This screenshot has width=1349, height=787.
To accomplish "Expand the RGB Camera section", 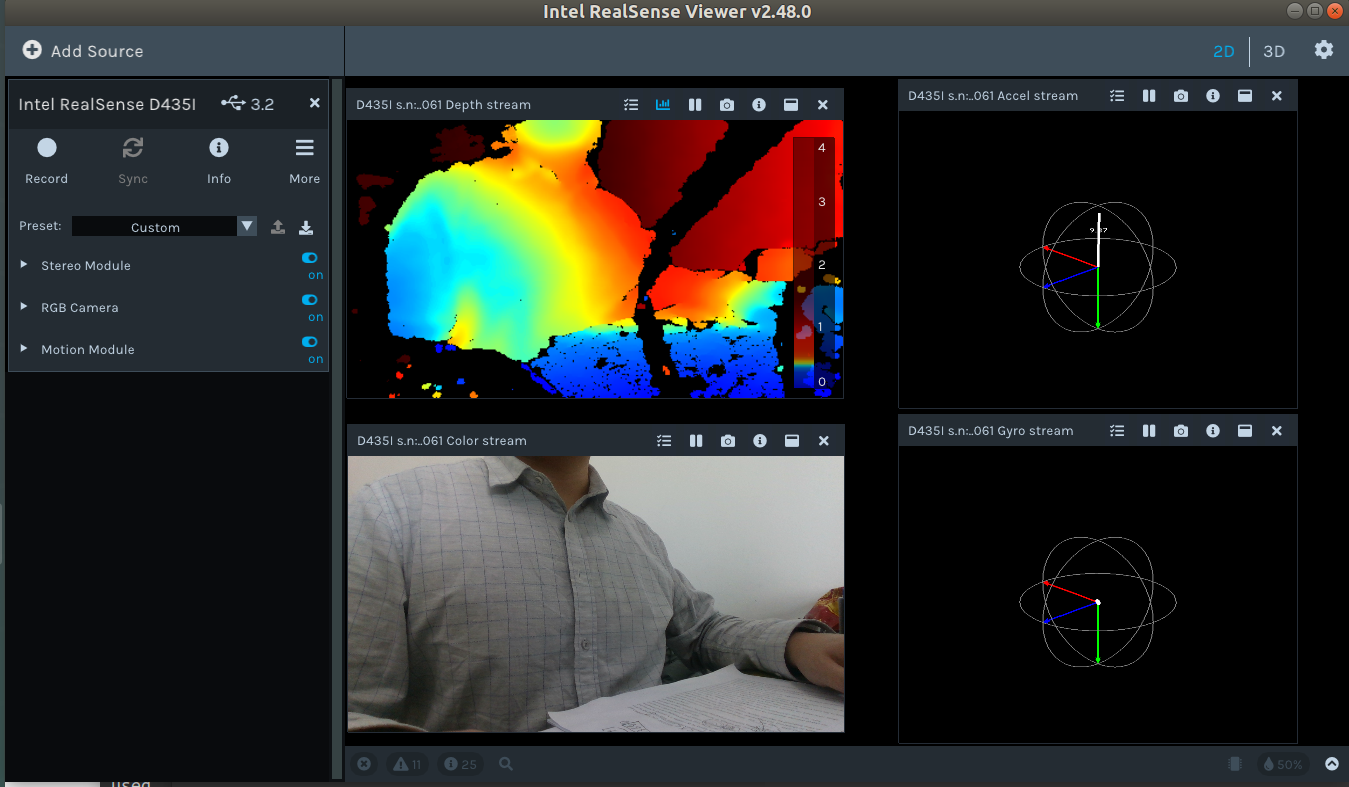I will 24,307.
